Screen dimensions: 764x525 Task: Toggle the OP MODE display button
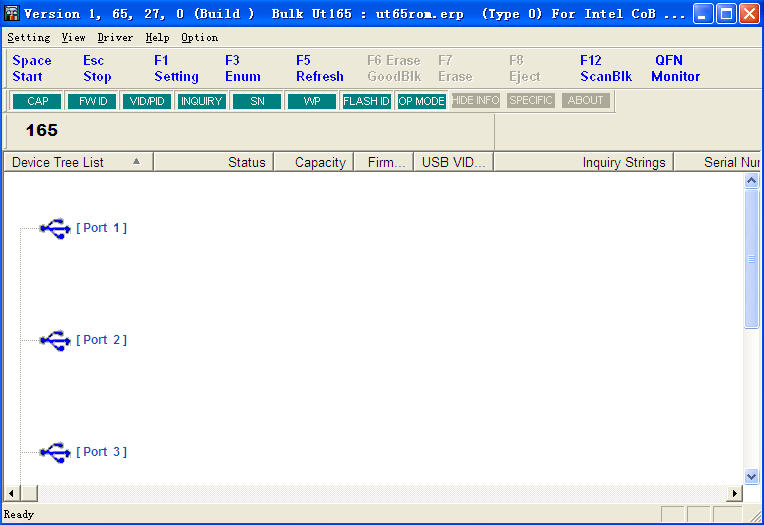421,101
